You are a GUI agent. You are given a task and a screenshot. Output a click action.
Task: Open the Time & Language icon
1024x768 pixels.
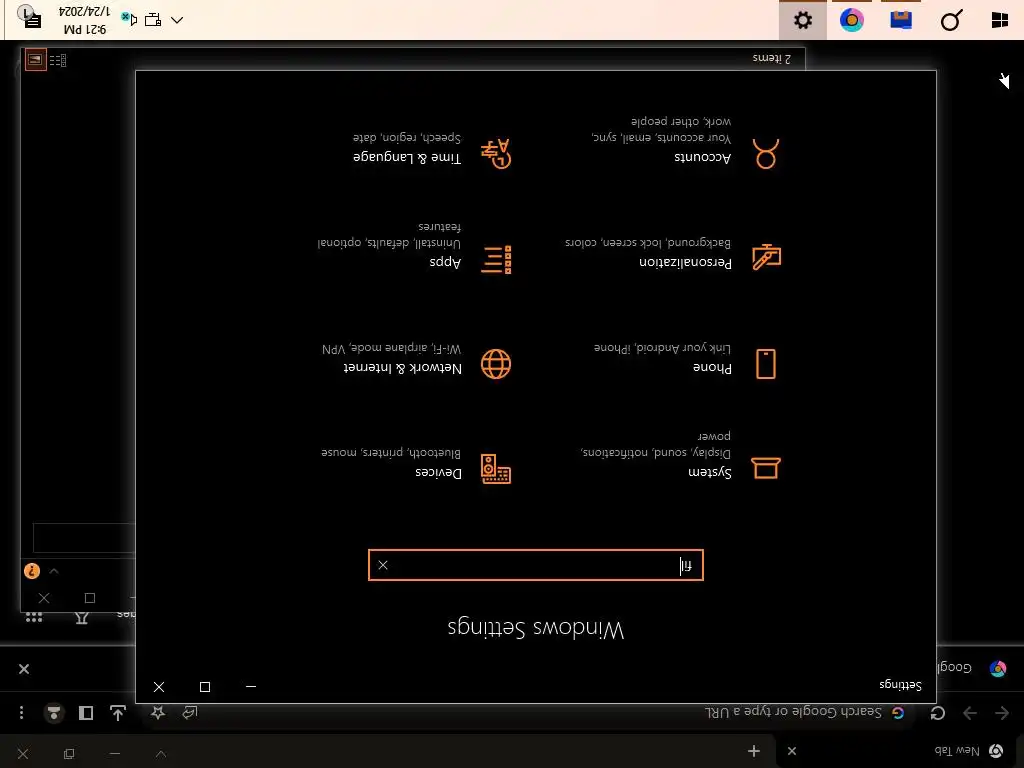(496, 153)
